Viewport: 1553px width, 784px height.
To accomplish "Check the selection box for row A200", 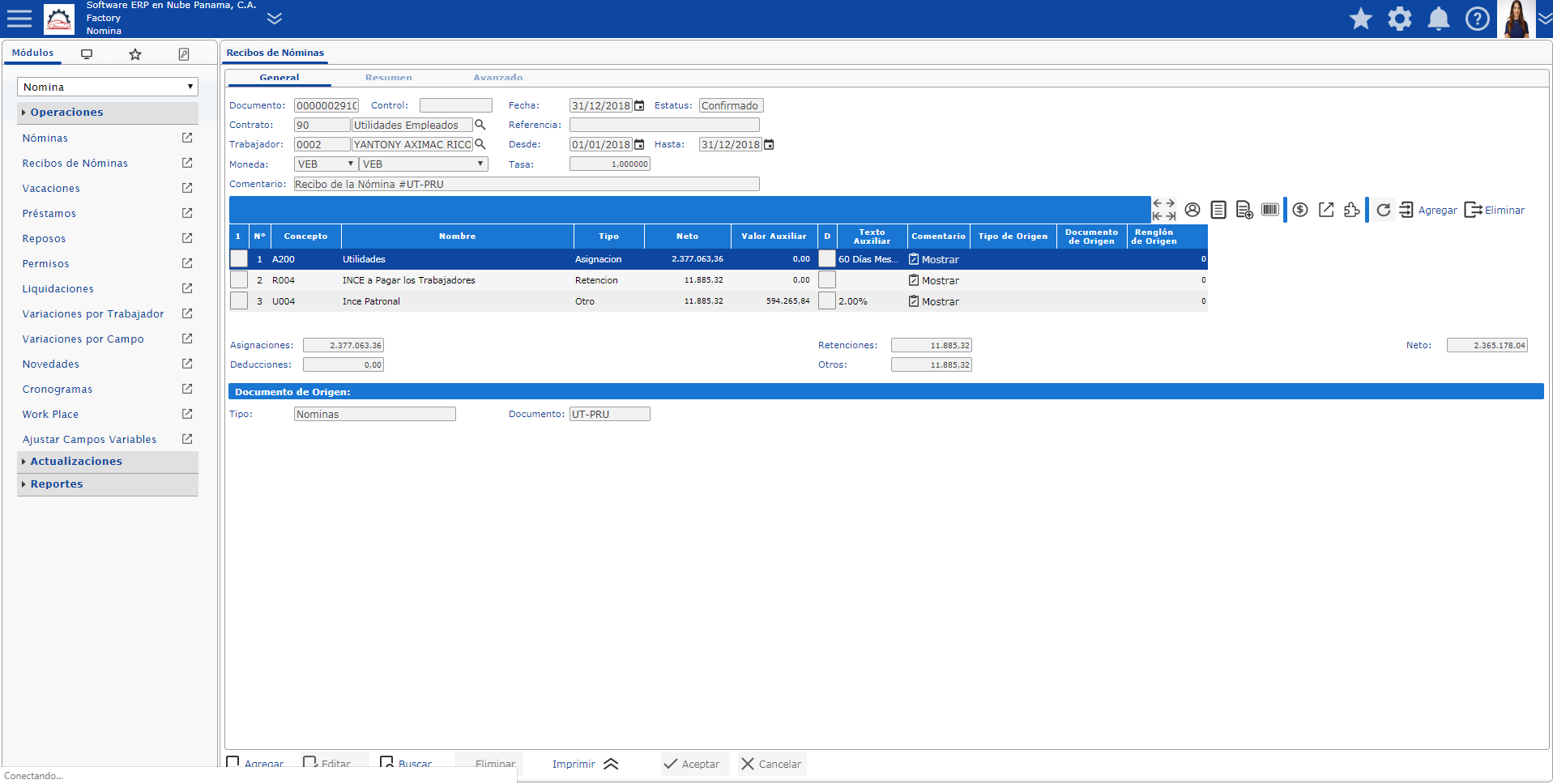I will click(x=239, y=258).
